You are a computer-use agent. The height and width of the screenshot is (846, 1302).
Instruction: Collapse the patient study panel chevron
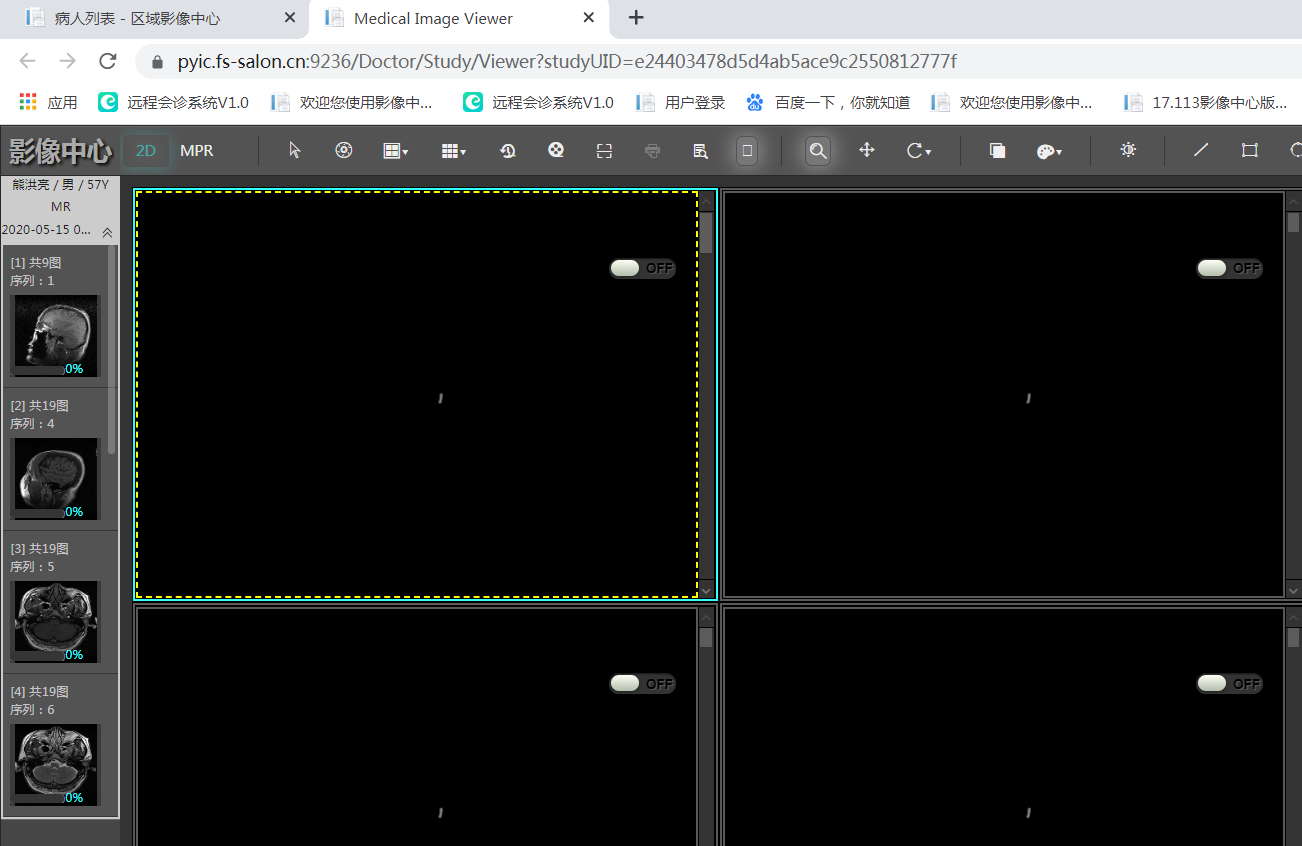click(x=107, y=232)
